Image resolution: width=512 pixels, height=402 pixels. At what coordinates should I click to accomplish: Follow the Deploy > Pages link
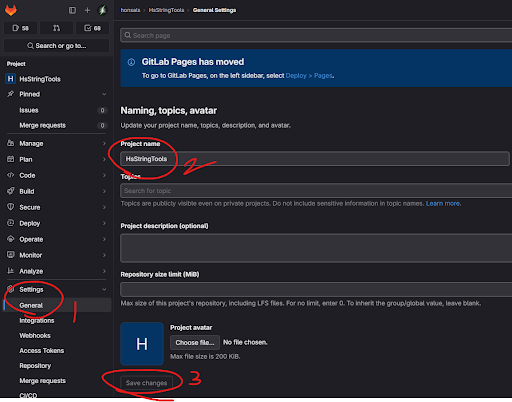coord(309,76)
